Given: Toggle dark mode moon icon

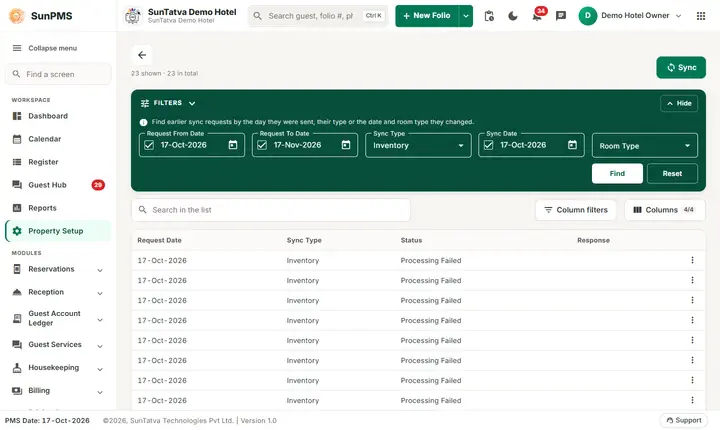Looking at the screenshot, I should (x=512, y=16).
